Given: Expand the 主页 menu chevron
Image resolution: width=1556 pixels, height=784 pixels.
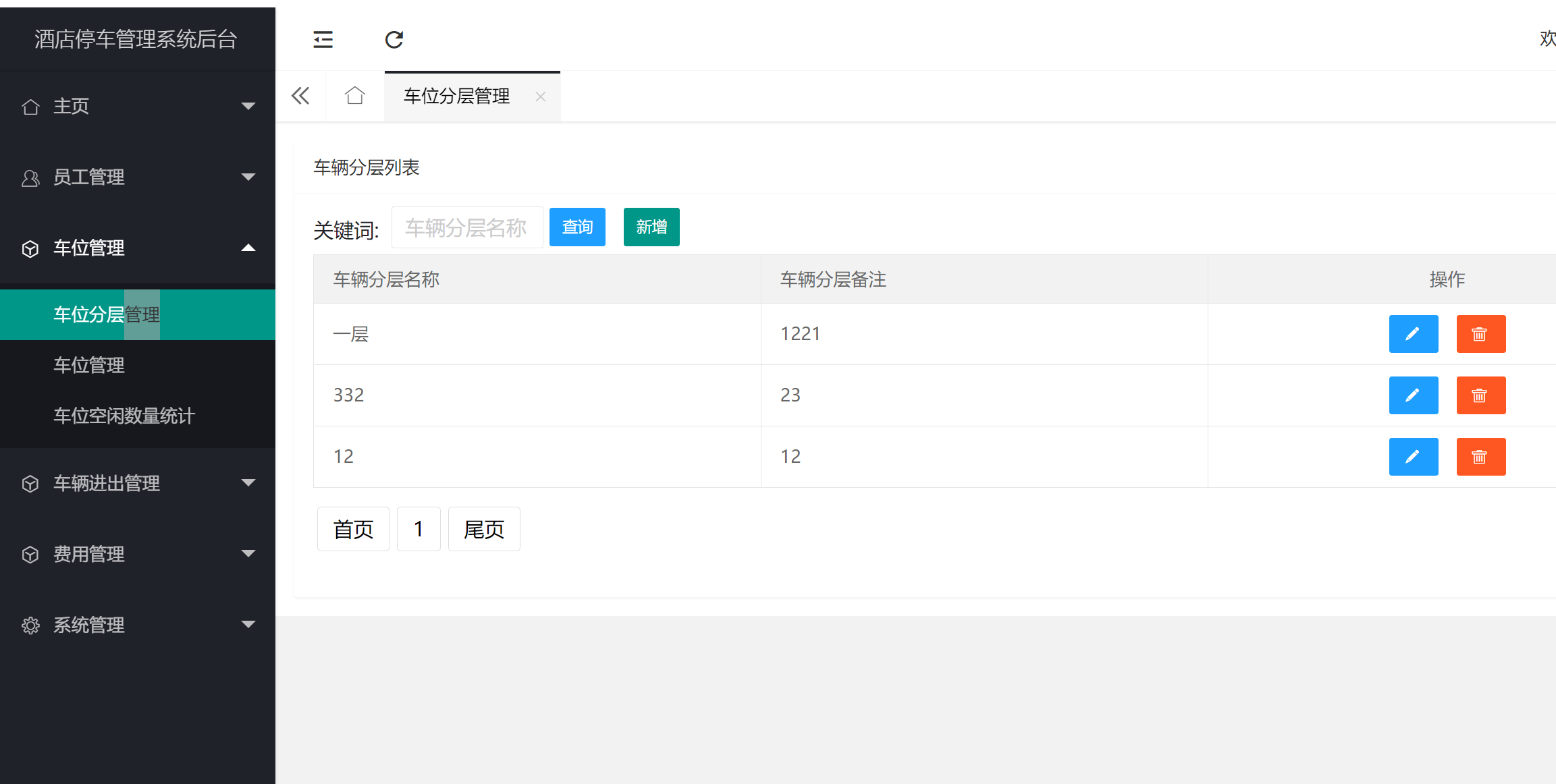Looking at the screenshot, I should (x=249, y=106).
